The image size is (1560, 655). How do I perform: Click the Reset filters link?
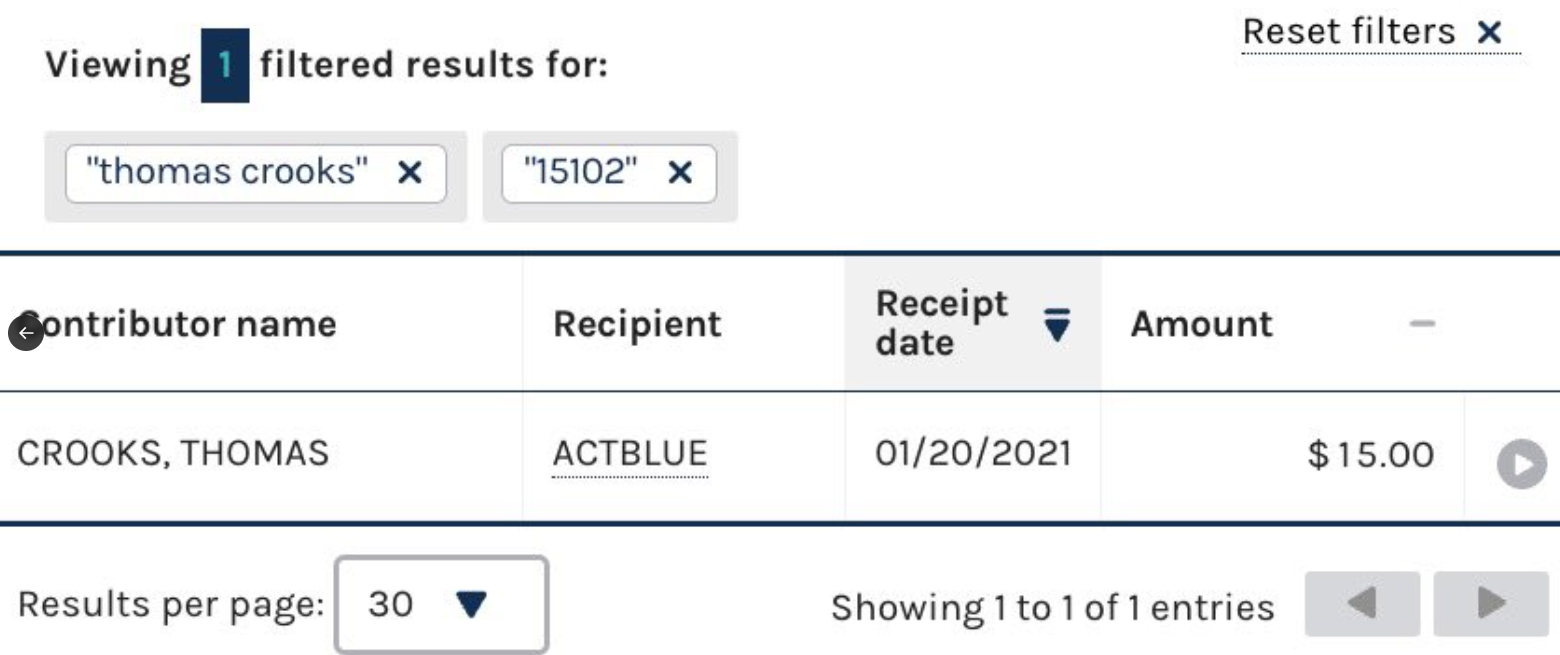click(1348, 32)
